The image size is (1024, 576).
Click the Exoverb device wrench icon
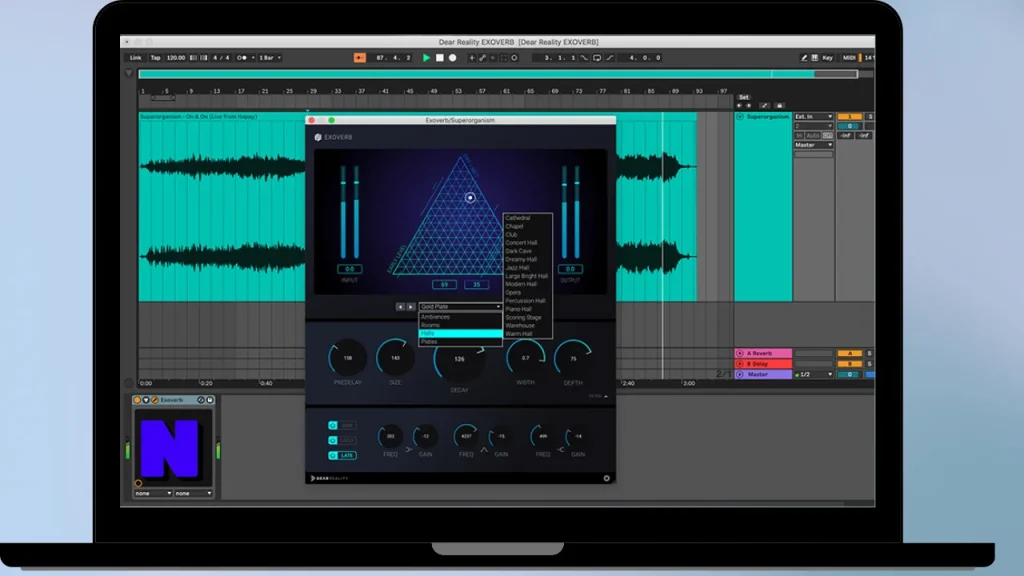tap(155, 400)
